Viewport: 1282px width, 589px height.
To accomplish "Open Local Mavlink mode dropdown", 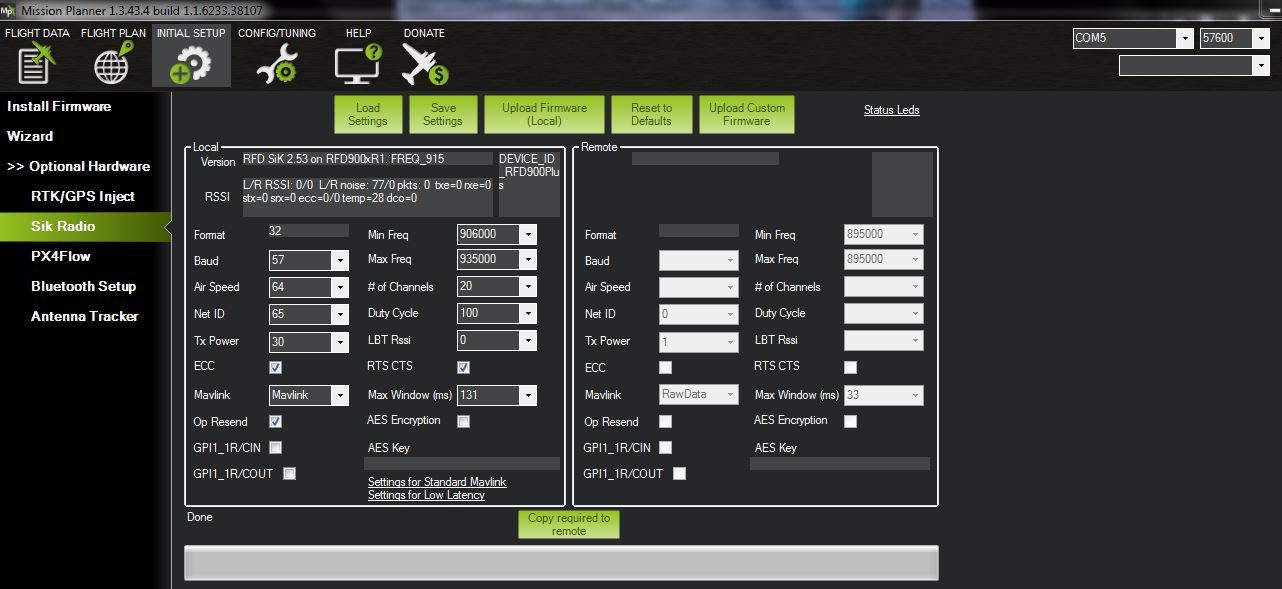I will (309, 396).
